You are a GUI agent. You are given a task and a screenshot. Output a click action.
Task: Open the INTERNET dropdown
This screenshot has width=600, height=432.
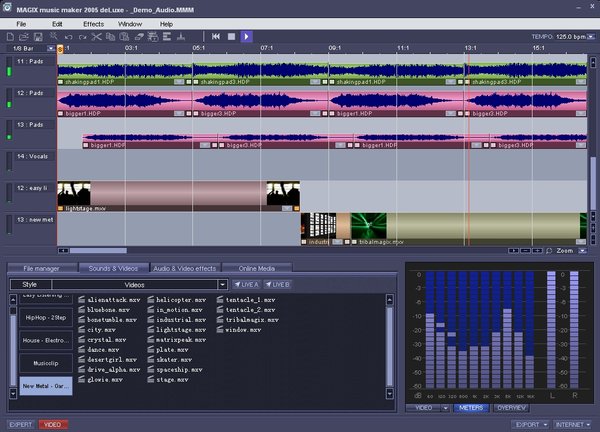point(572,424)
